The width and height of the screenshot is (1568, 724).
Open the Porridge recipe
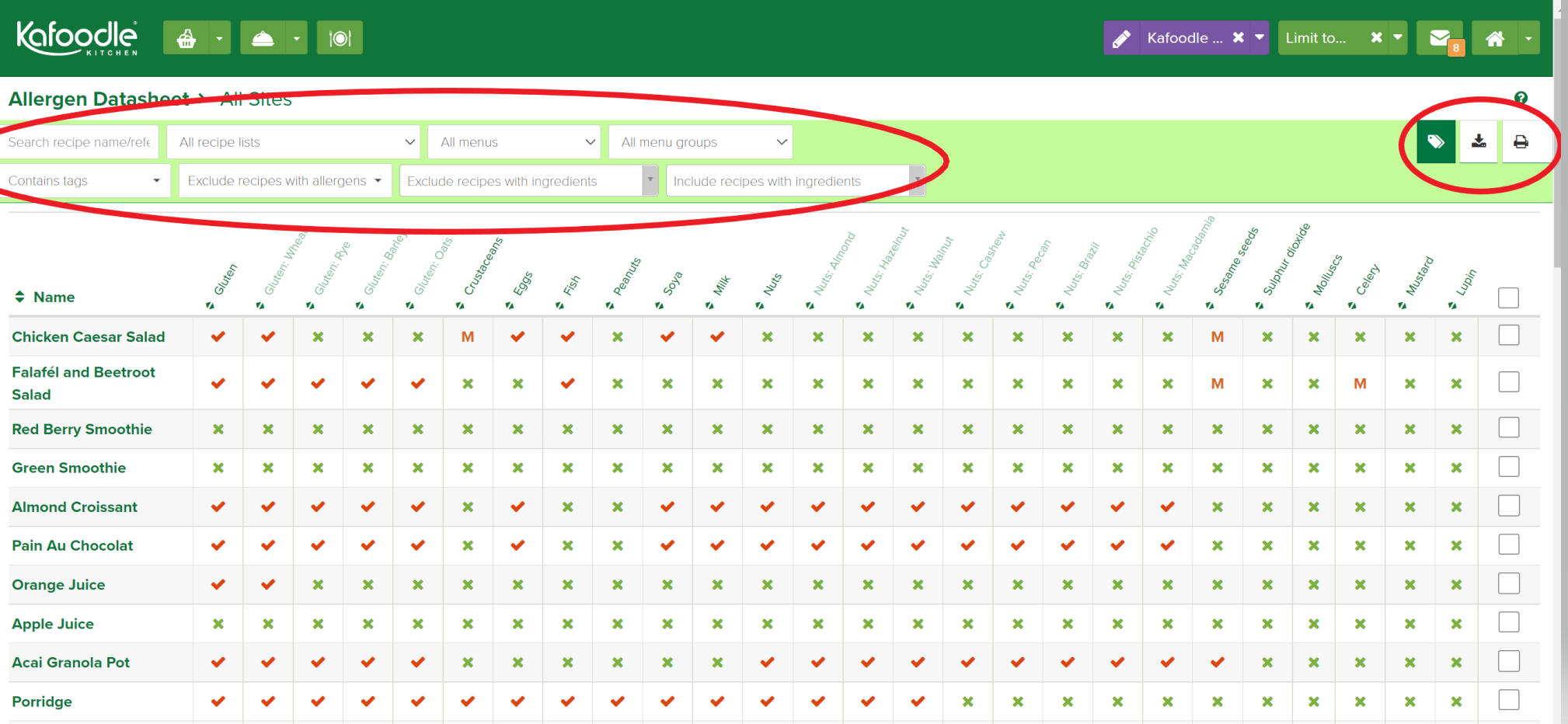pos(42,701)
